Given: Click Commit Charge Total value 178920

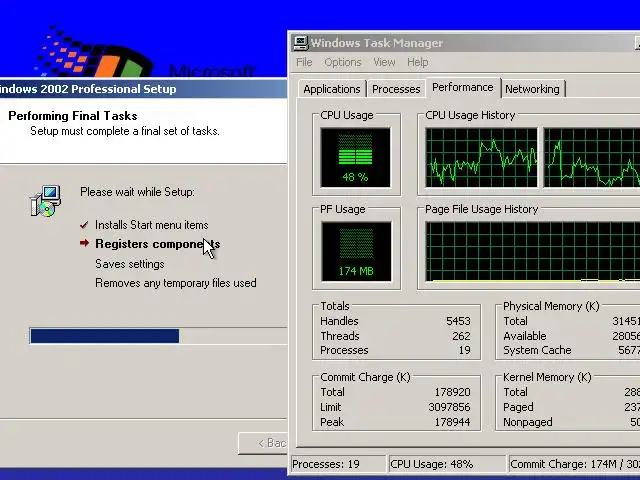Looking at the screenshot, I should 452,392.
